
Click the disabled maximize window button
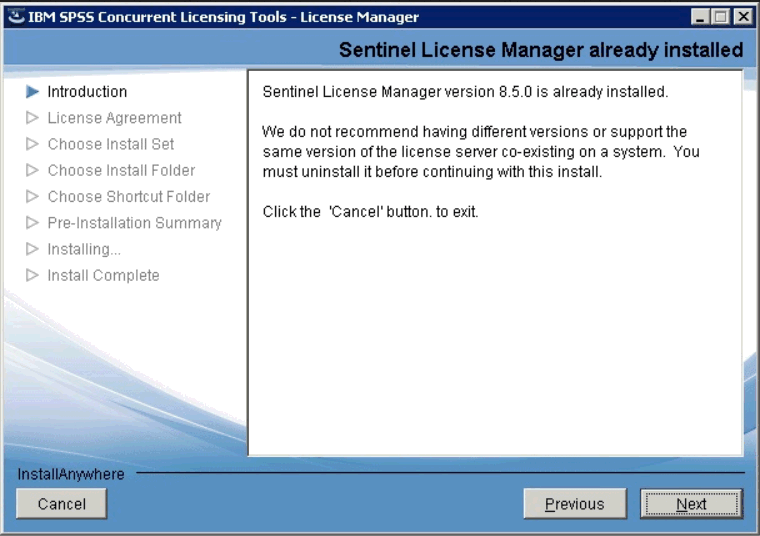coord(721,17)
